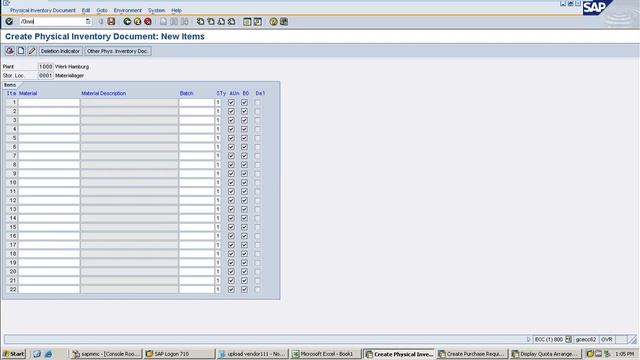Toggle AUn checkbox in item row 12
640x360 pixels.
pyautogui.click(x=231, y=200)
